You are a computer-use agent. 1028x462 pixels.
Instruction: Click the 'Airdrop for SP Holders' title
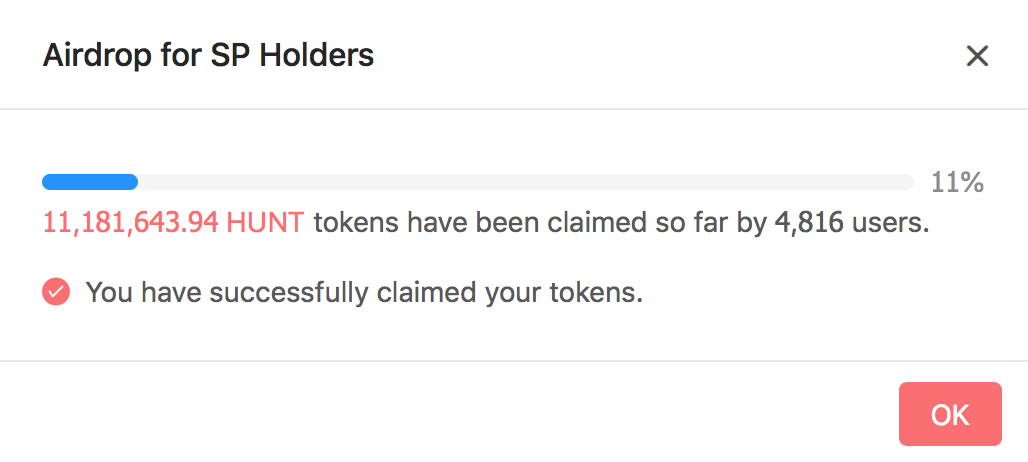[x=208, y=55]
